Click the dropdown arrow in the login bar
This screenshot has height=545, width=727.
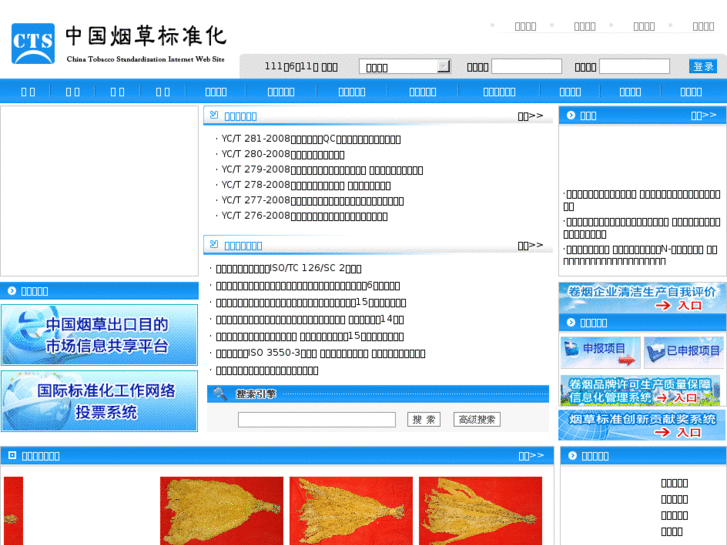click(444, 66)
